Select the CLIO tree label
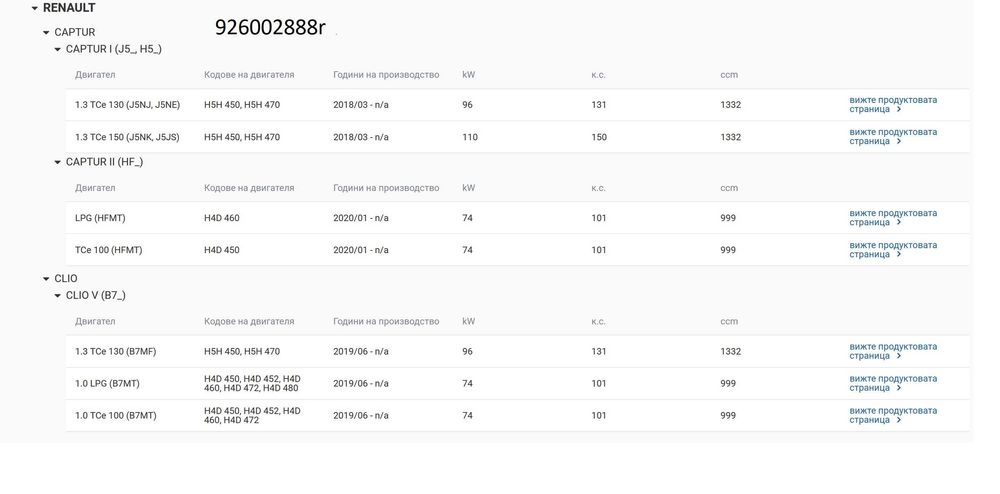The width and height of the screenshot is (1000, 494). [x=66, y=279]
